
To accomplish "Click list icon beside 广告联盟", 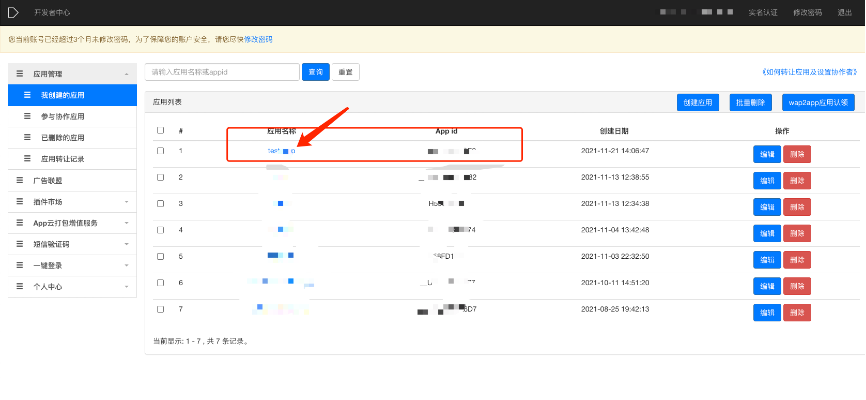I will (x=20, y=180).
